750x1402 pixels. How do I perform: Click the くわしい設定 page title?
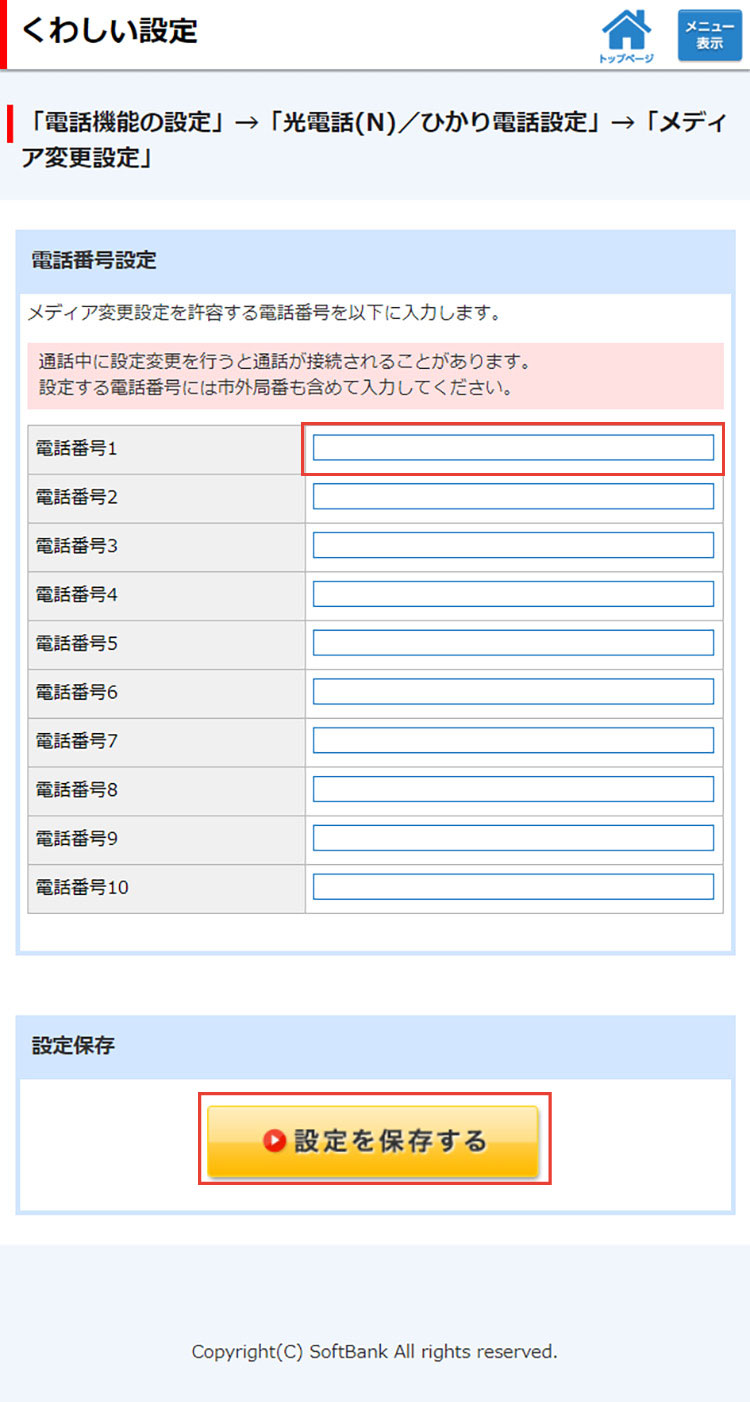coord(110,31)
